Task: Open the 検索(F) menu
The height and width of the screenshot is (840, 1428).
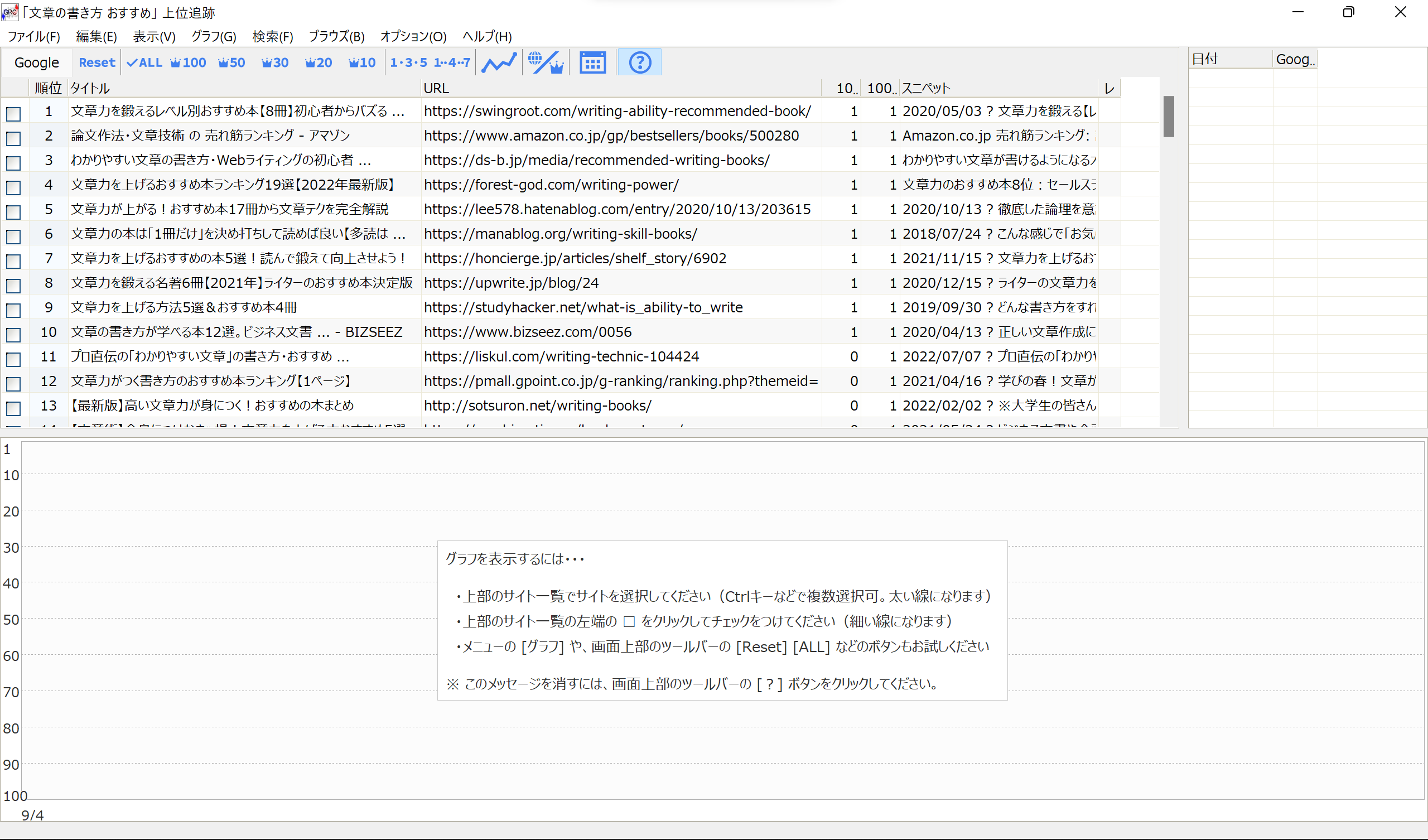Action: click(x=273, y=36)
